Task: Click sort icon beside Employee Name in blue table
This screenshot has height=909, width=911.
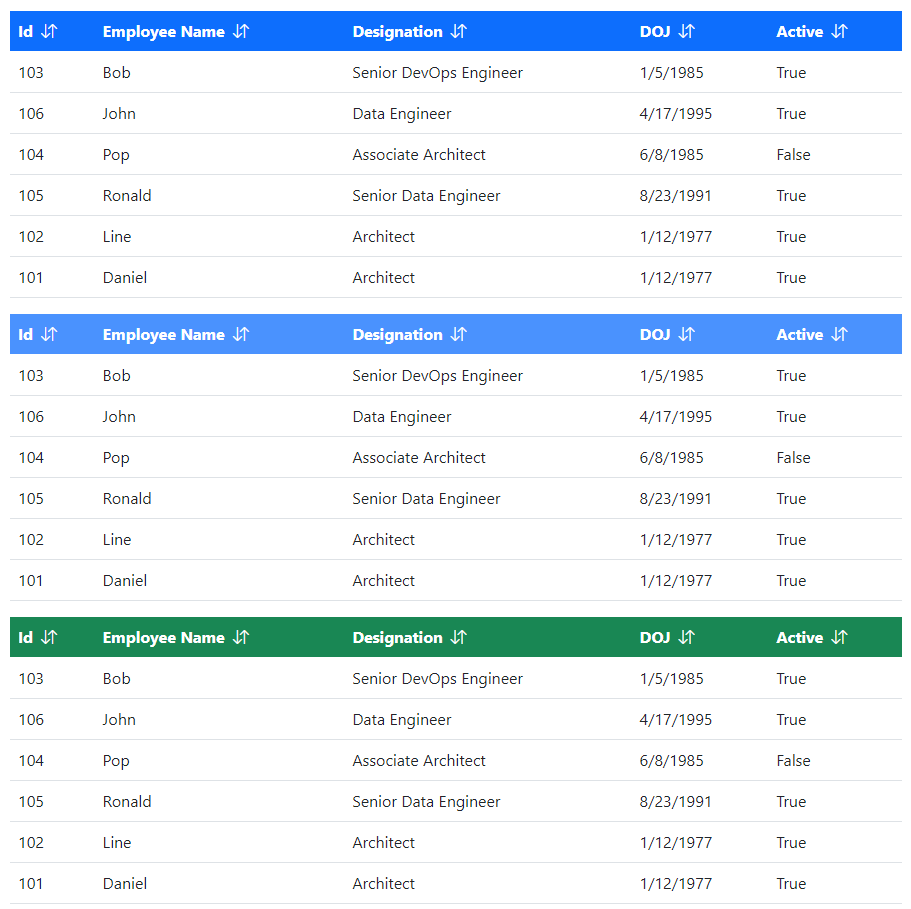Action: pos(240,31)
